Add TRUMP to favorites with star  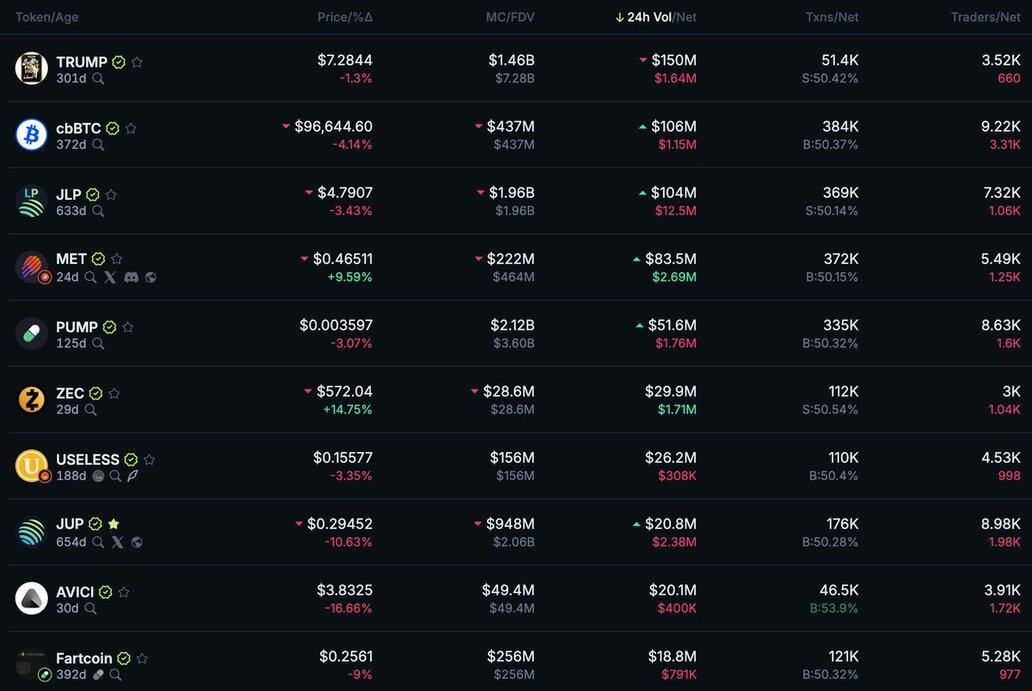(137, 62)
